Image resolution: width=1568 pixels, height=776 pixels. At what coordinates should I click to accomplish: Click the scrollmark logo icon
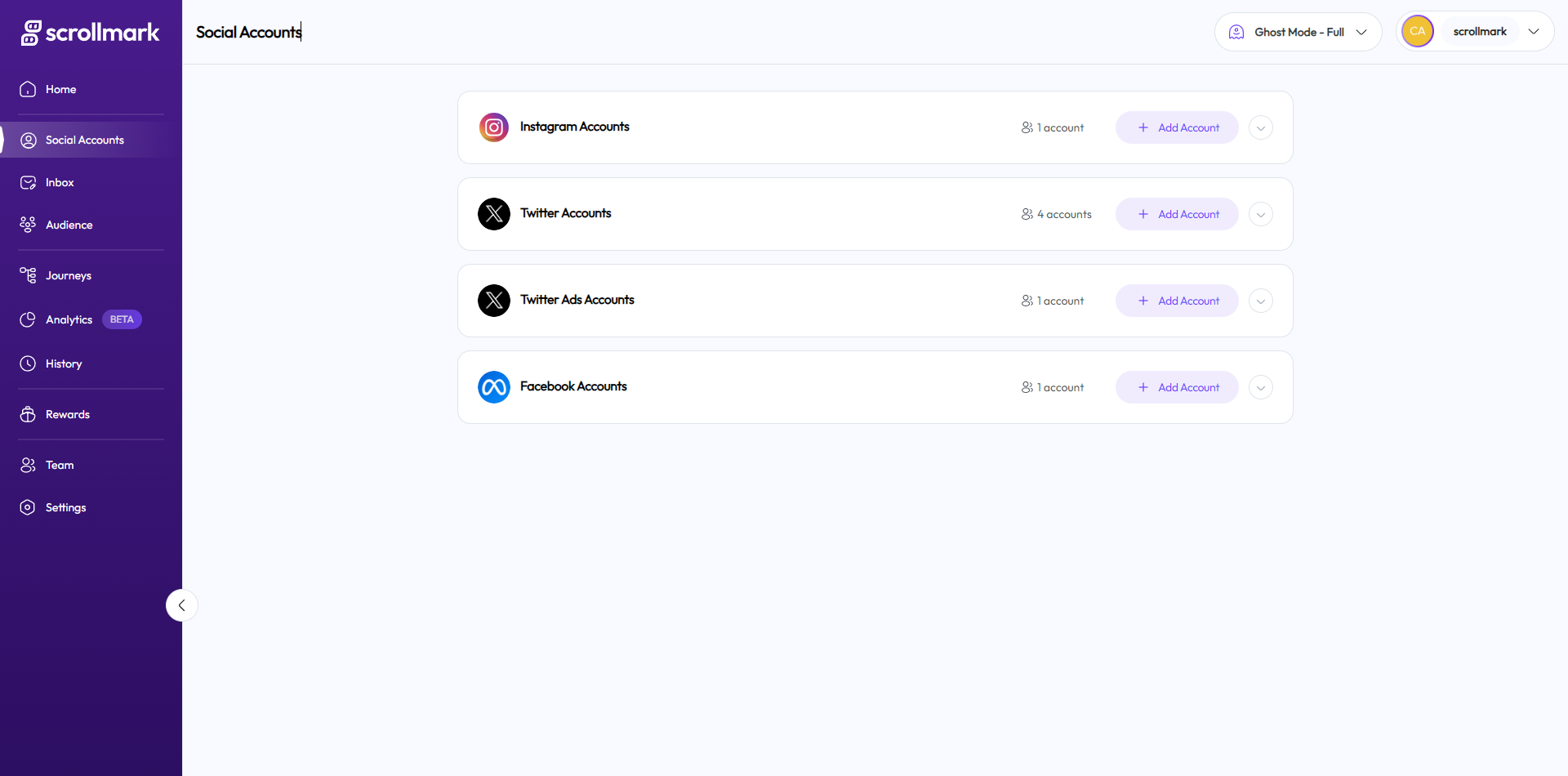[x=31, y=33]
